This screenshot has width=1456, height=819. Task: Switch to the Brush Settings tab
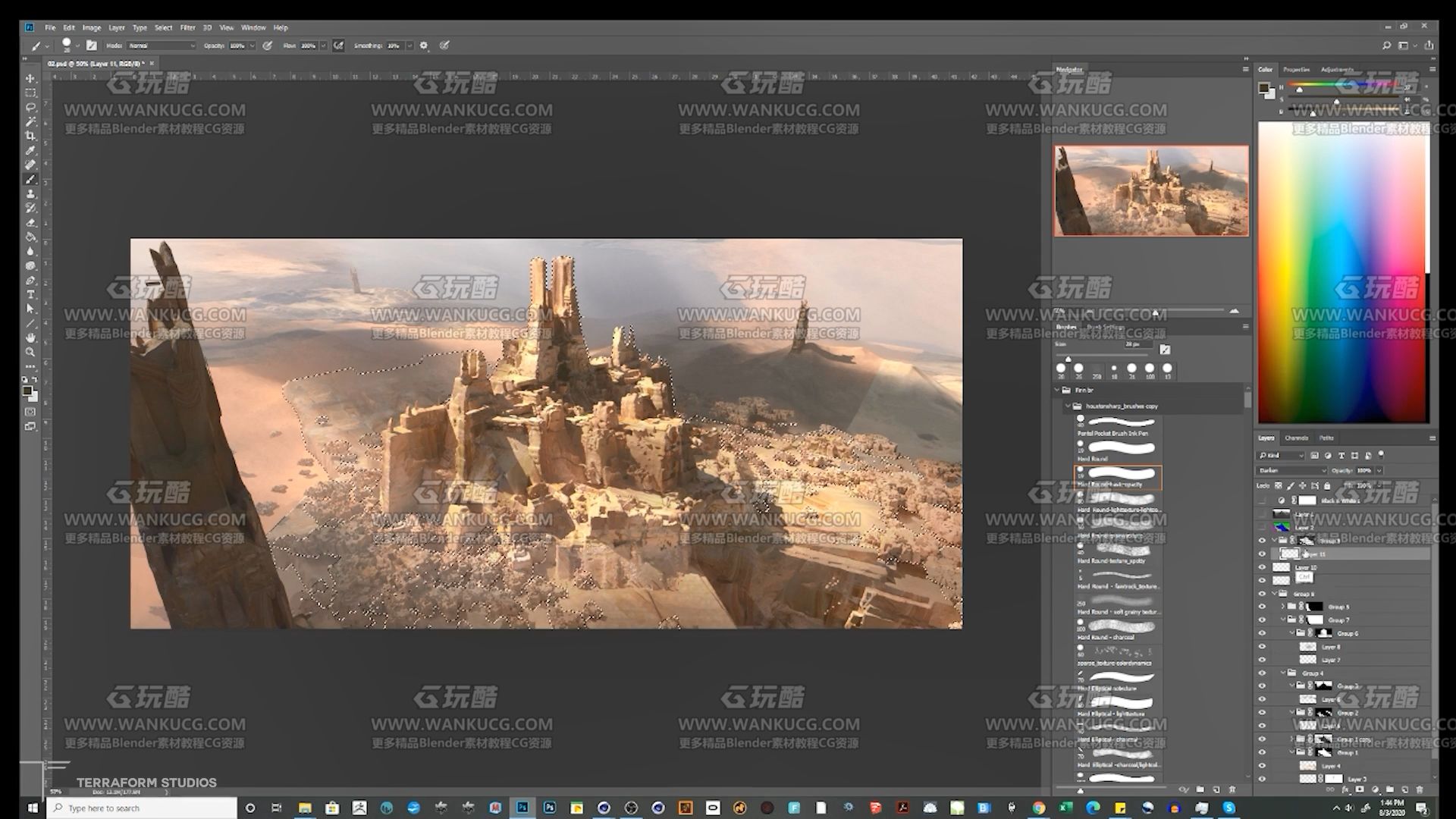point(1106,328)
